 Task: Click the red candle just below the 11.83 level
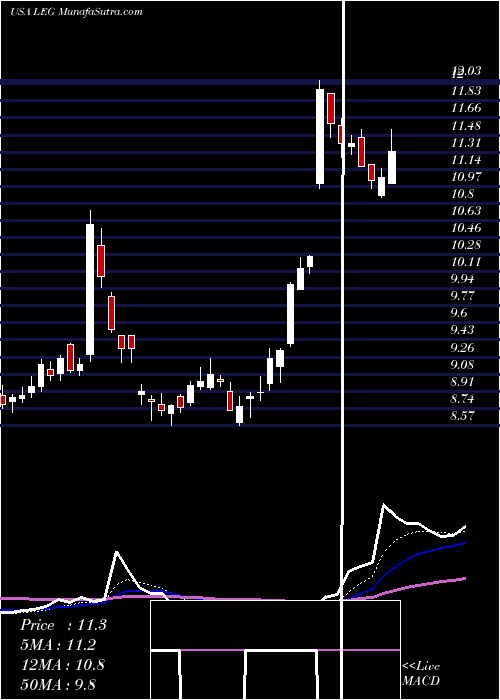pyautogui.click(x=331, y=108)
